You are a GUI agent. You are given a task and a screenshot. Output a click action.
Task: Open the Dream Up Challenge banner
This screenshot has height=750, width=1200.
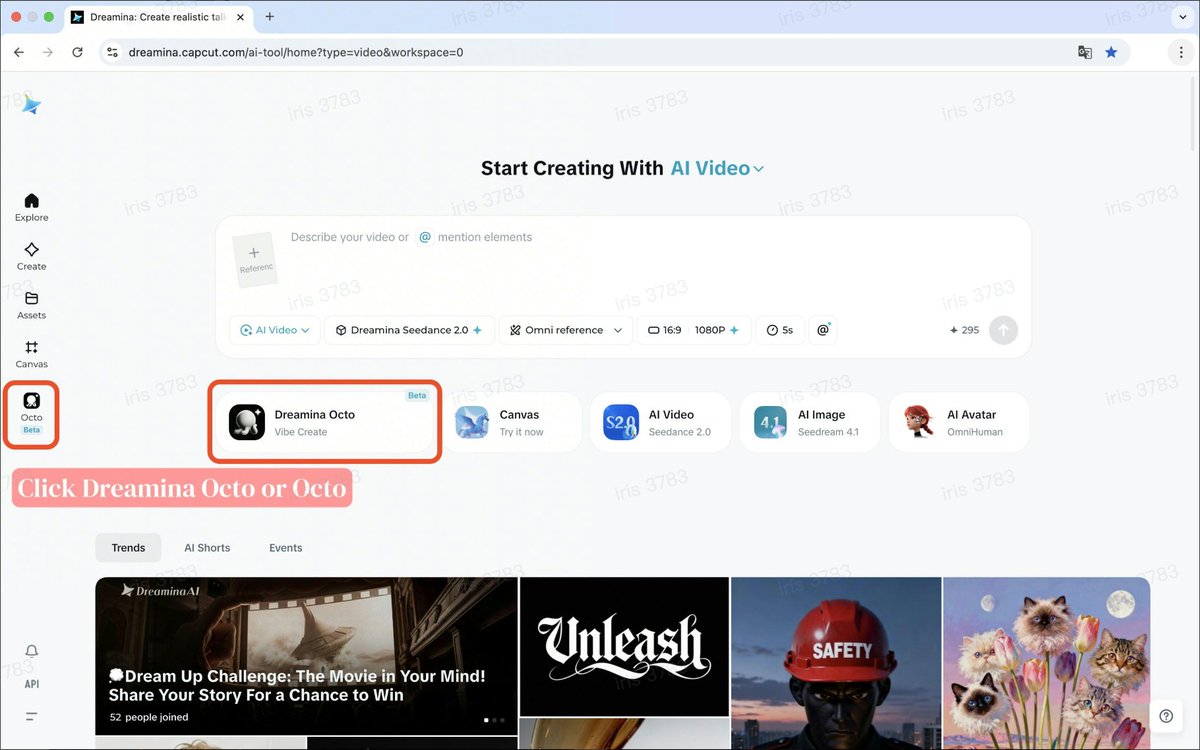click(306, 654)
